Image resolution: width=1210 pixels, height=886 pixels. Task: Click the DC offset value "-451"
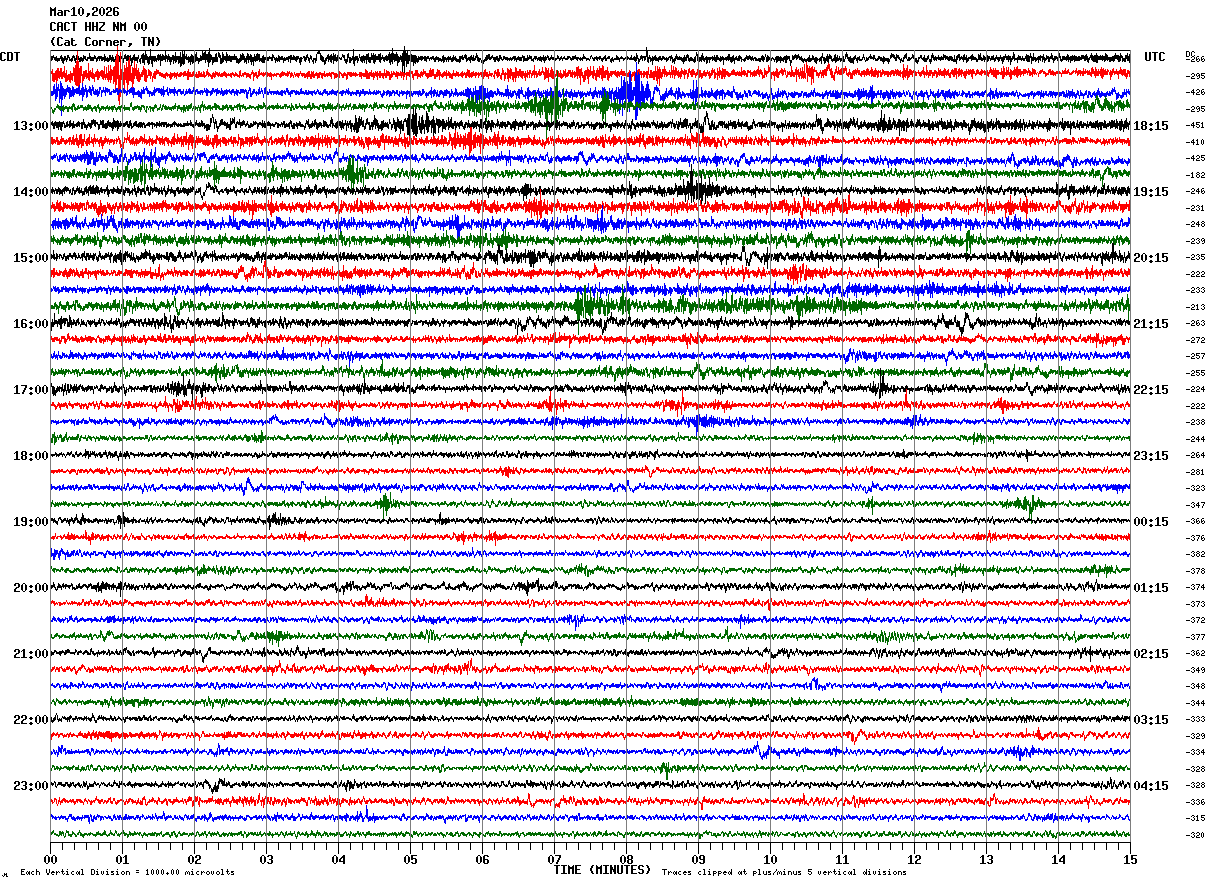click(x=1195, y=126)
